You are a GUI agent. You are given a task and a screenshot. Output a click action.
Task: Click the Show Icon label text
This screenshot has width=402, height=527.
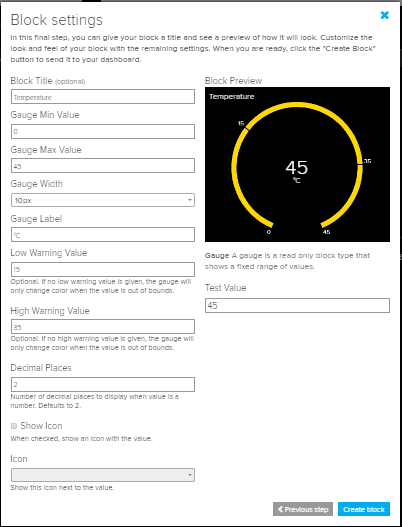[41, 426]
